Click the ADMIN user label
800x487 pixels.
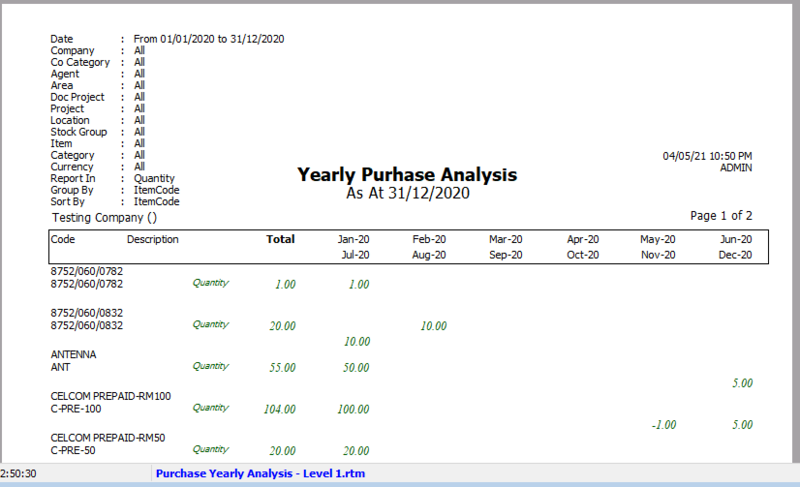pos(736,168)
